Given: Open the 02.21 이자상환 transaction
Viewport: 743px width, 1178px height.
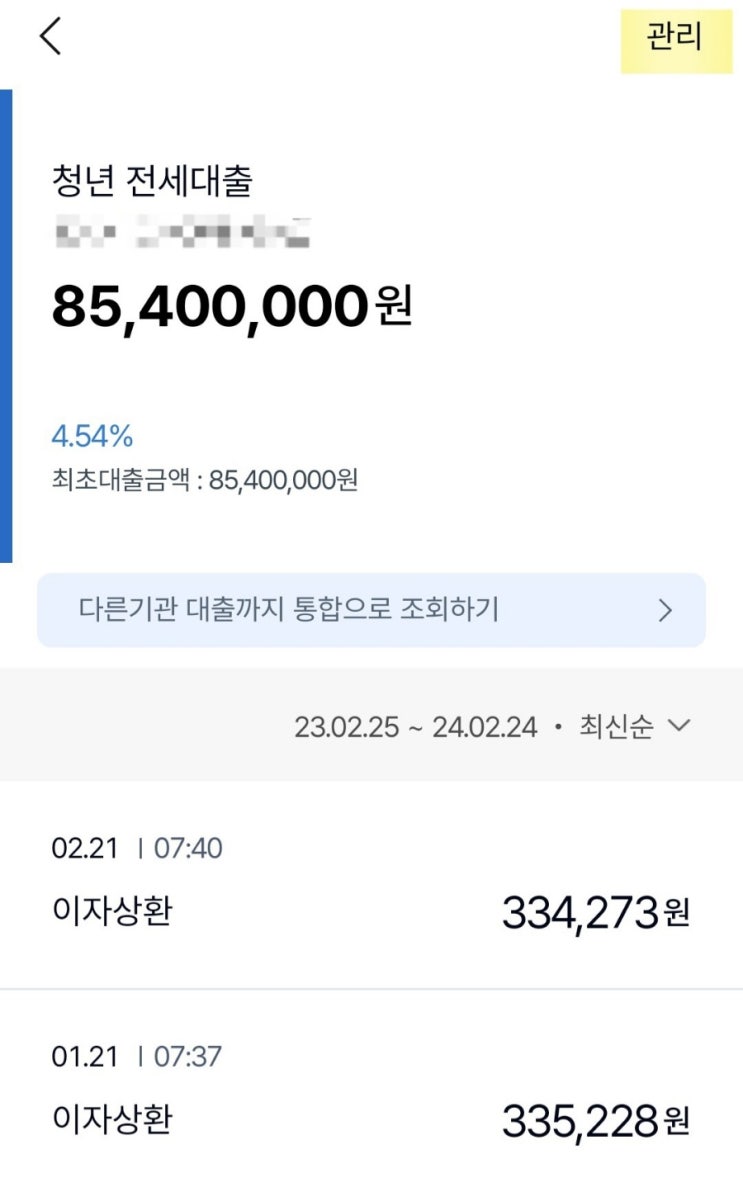Looking at the screenshot, I should (370, 885).
